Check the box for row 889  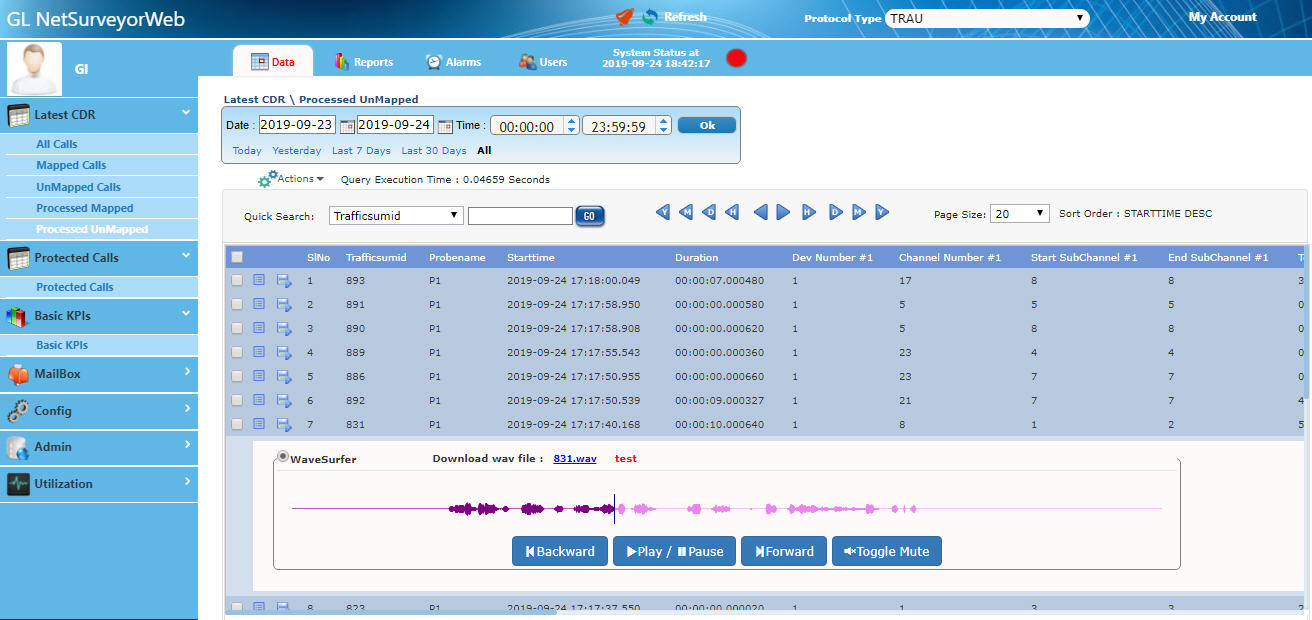click(237, 353)
